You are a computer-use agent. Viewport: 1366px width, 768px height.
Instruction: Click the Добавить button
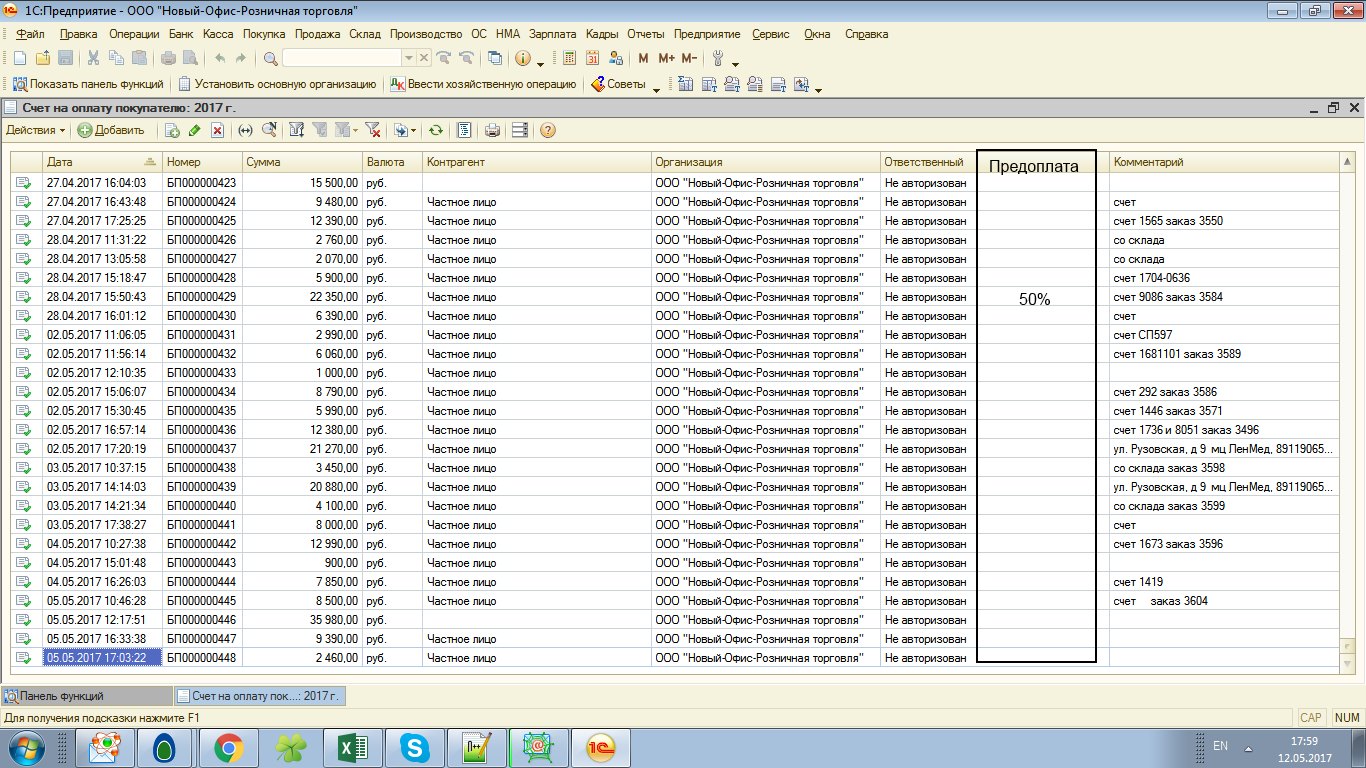111,130
